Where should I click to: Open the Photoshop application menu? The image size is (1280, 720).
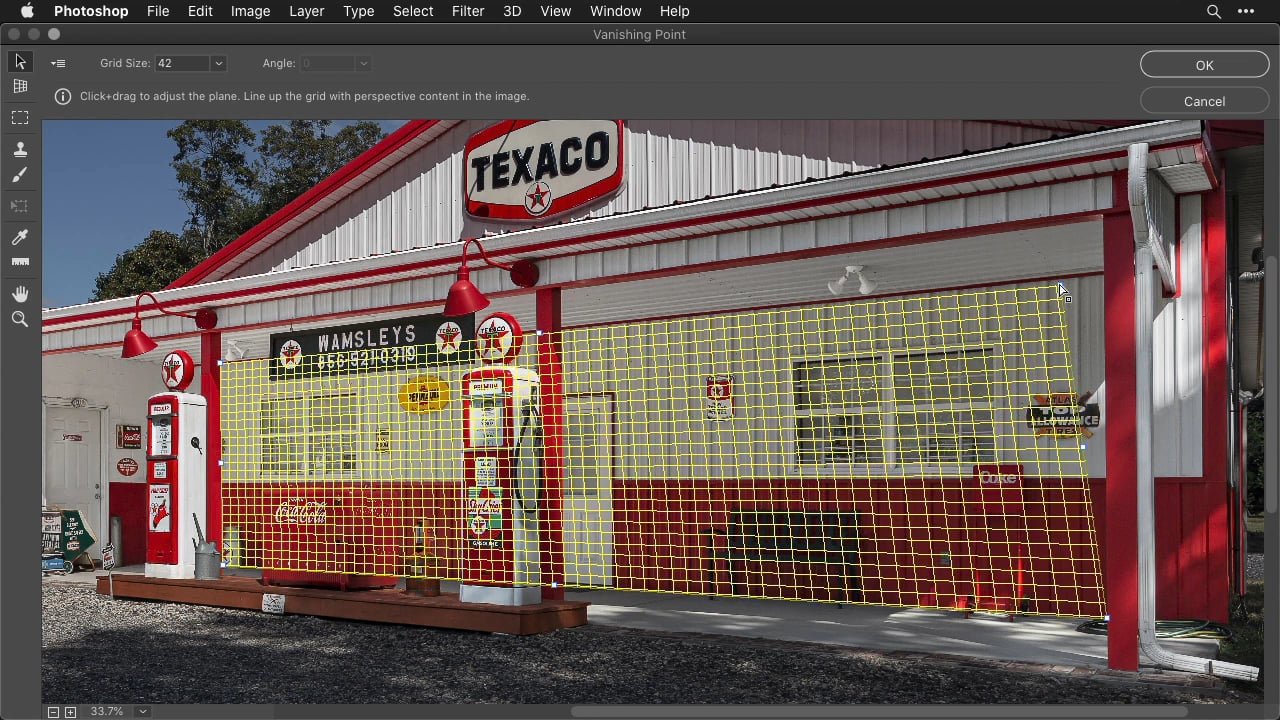(91, 11)
